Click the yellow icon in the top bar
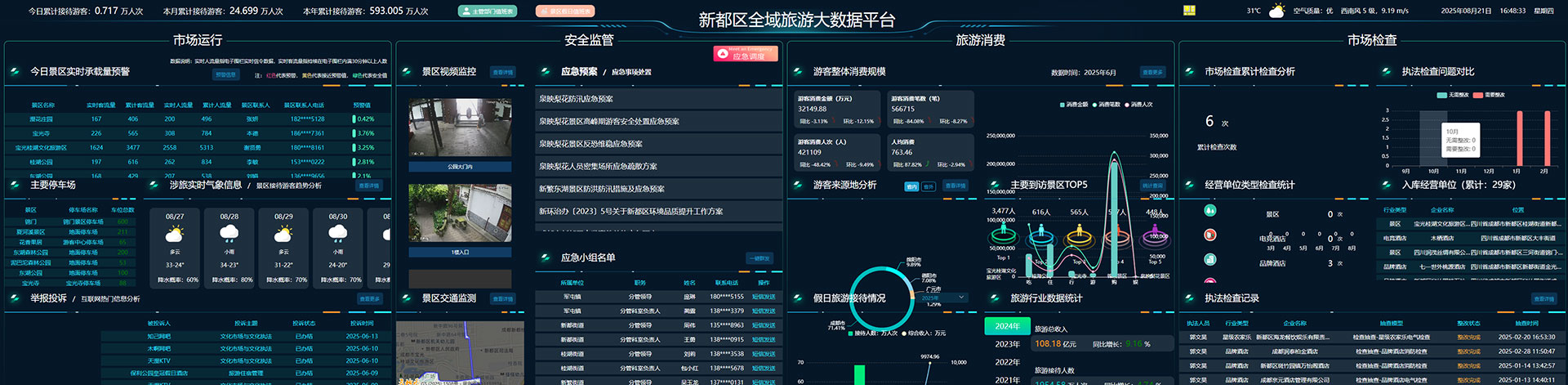 [1189, 11]
